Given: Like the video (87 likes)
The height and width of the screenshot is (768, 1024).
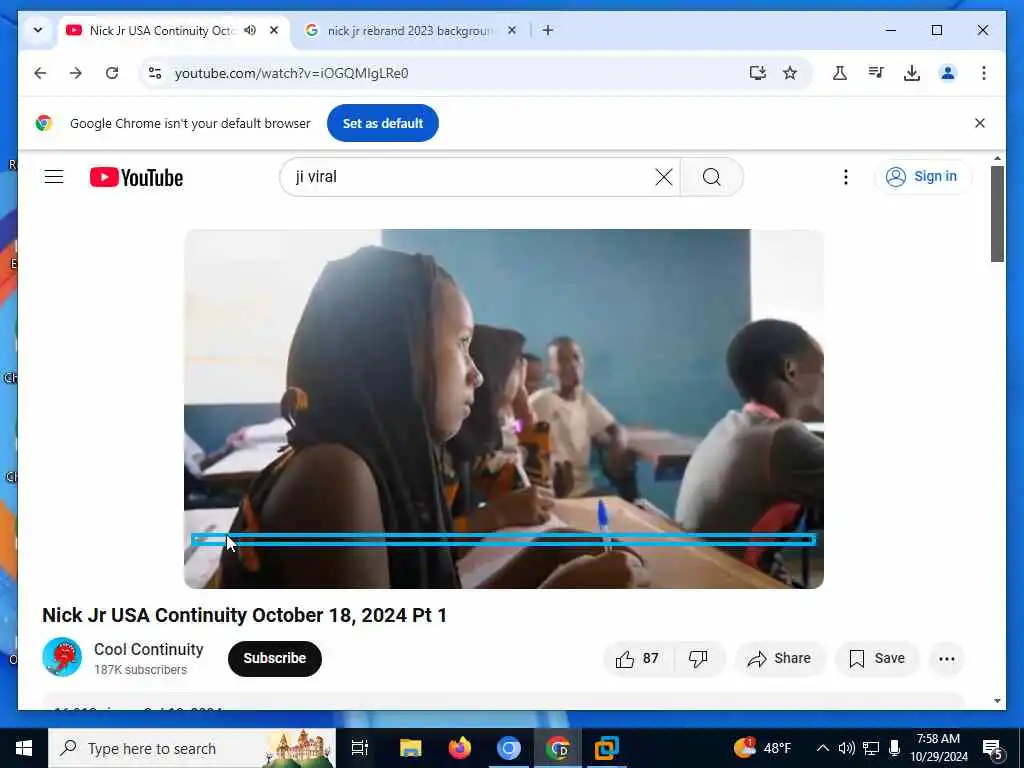Looking at the screenshot, I should 637,659.
